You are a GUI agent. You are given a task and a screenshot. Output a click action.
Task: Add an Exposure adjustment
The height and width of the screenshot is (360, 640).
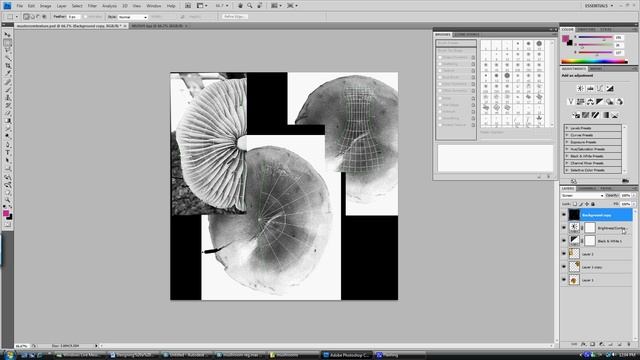[x=609, y=88]
